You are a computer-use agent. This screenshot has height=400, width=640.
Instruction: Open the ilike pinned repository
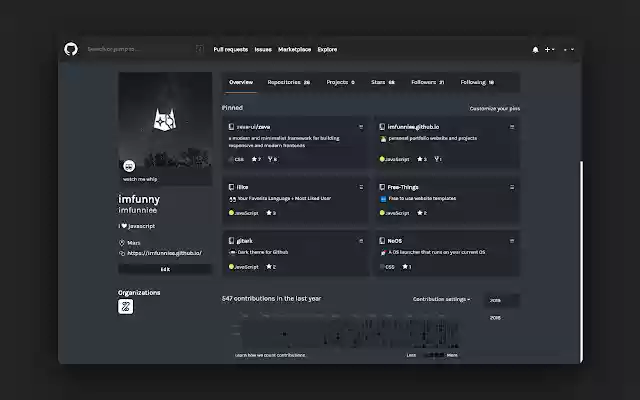[x=242, y=187]
